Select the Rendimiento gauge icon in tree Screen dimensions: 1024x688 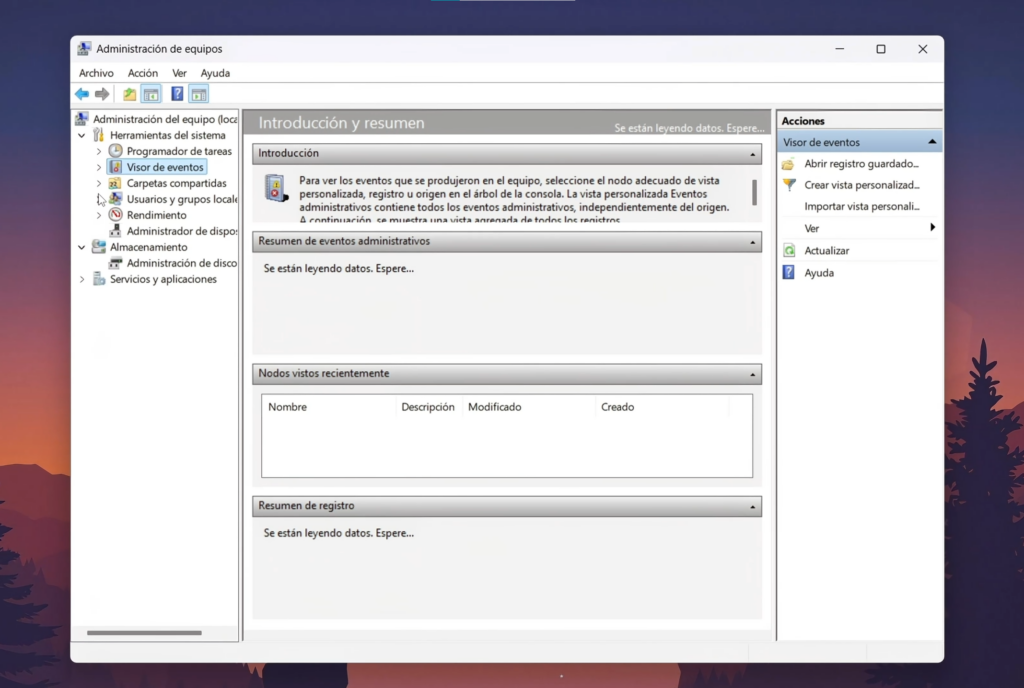[116, 215]
